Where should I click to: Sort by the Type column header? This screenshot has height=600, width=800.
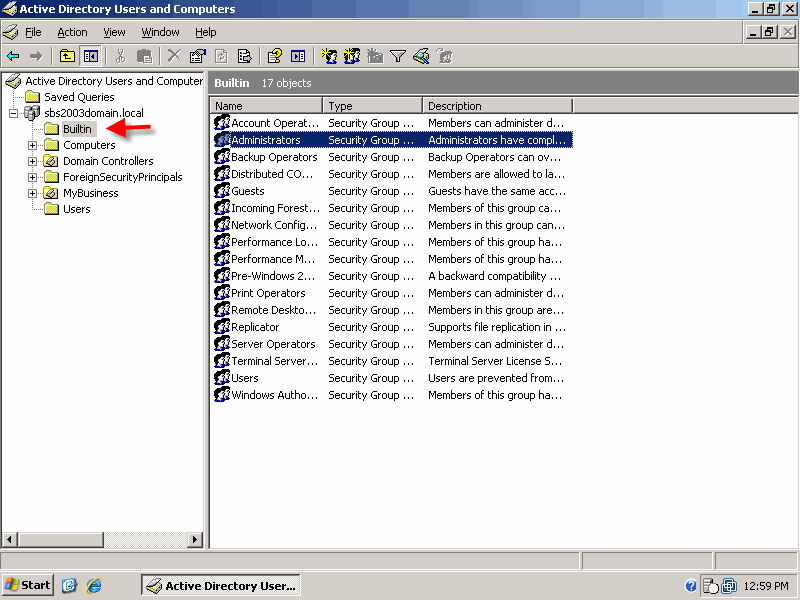pos(373,106)
